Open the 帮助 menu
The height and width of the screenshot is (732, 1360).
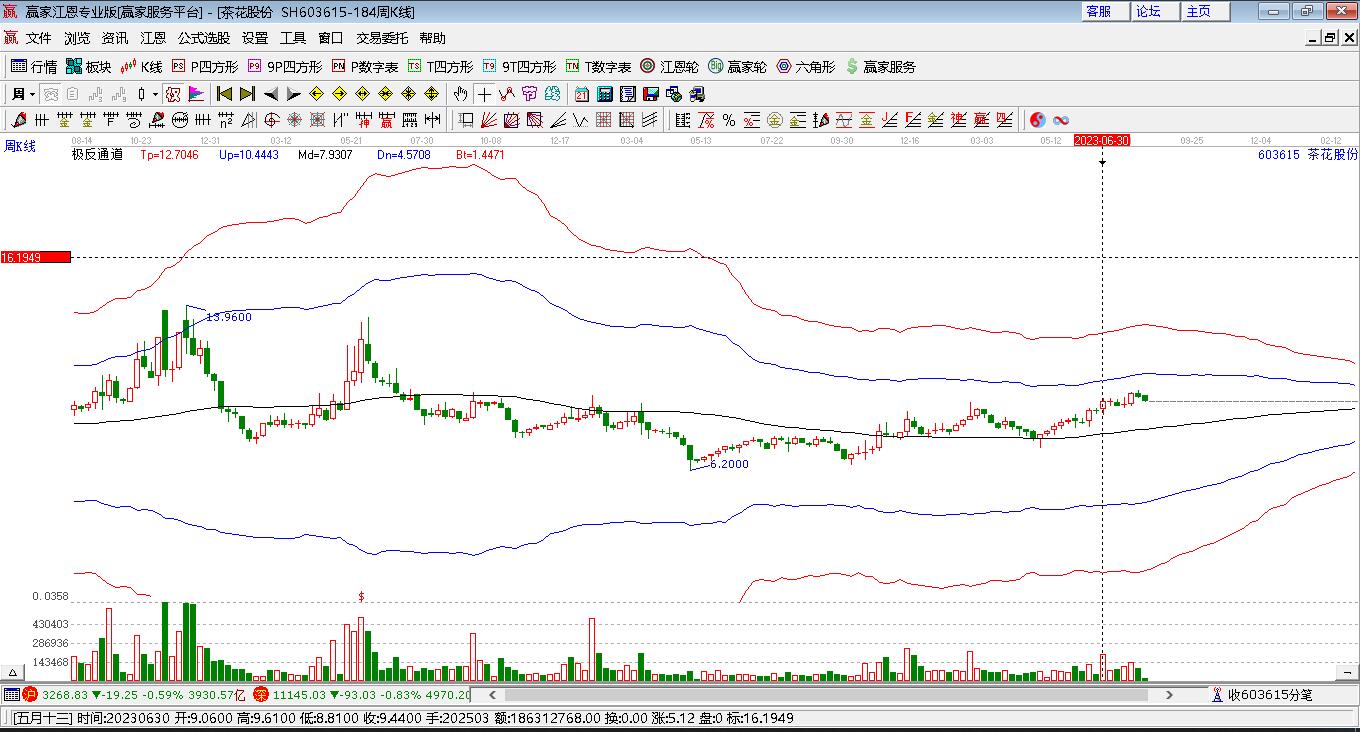pos(433,38)
